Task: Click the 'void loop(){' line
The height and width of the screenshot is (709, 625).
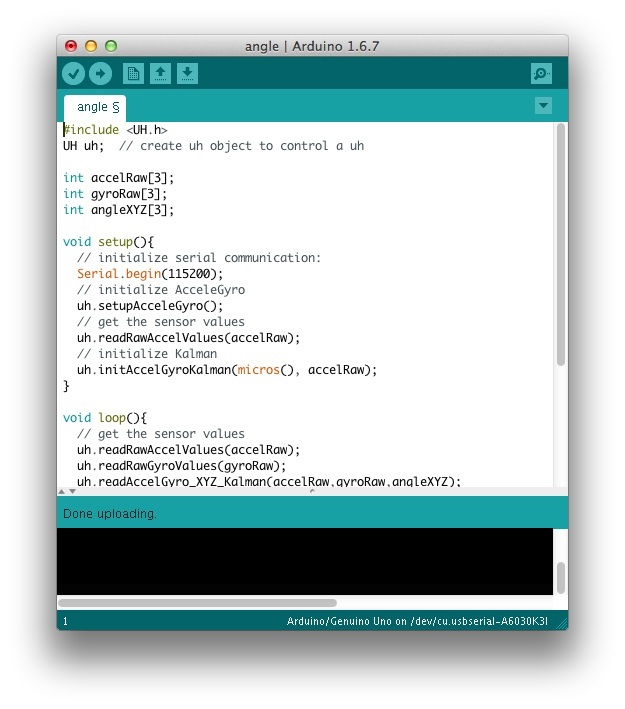Action: point(105,418)
